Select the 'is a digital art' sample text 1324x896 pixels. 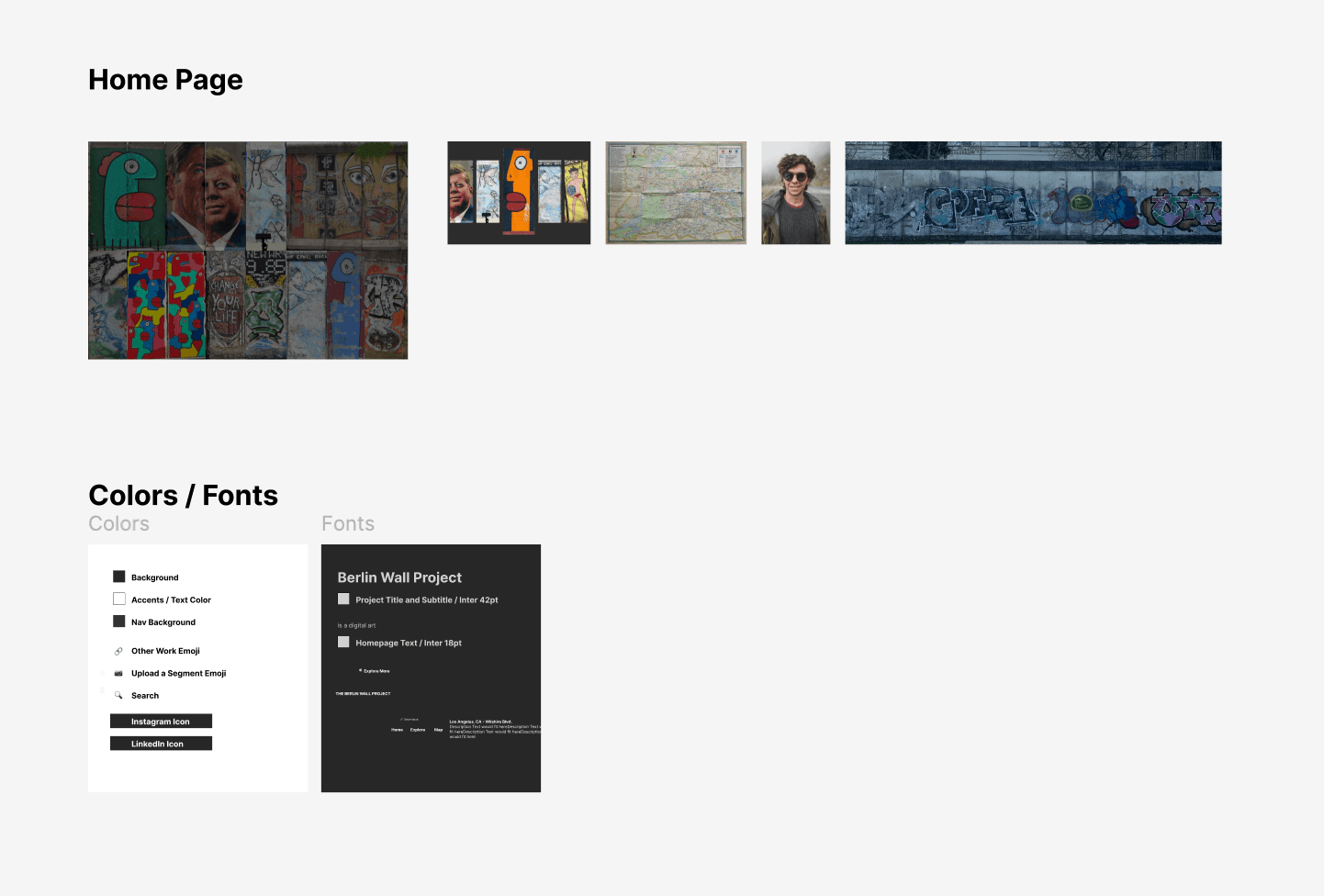pos(356,625)
